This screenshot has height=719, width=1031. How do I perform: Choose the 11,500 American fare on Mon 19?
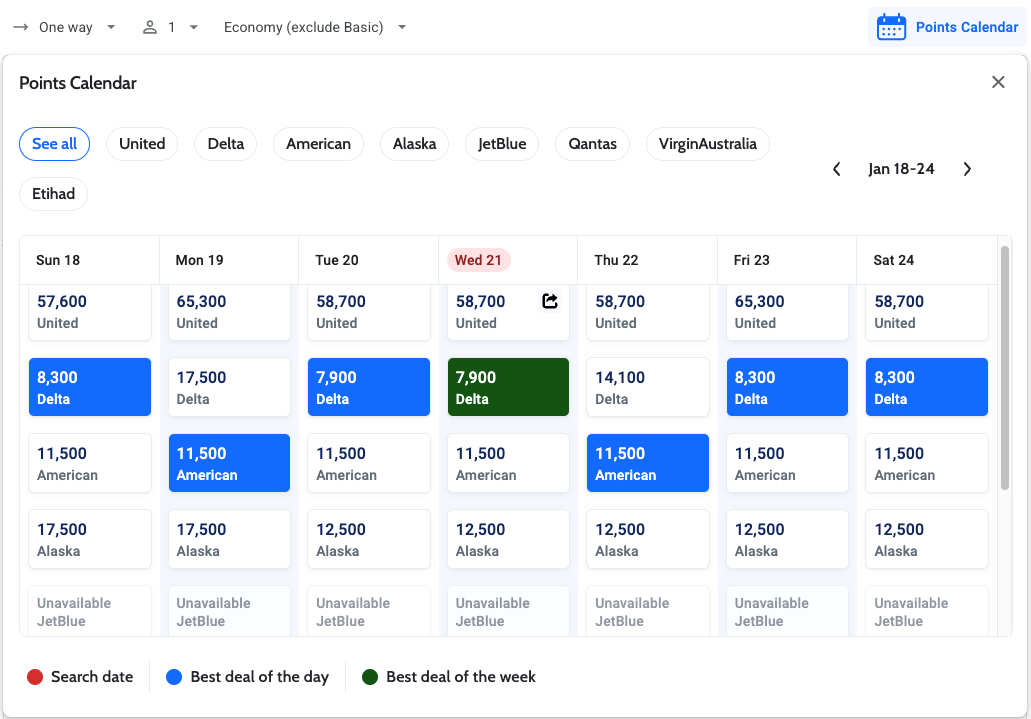pyautogui.click(x=229, y=463)
